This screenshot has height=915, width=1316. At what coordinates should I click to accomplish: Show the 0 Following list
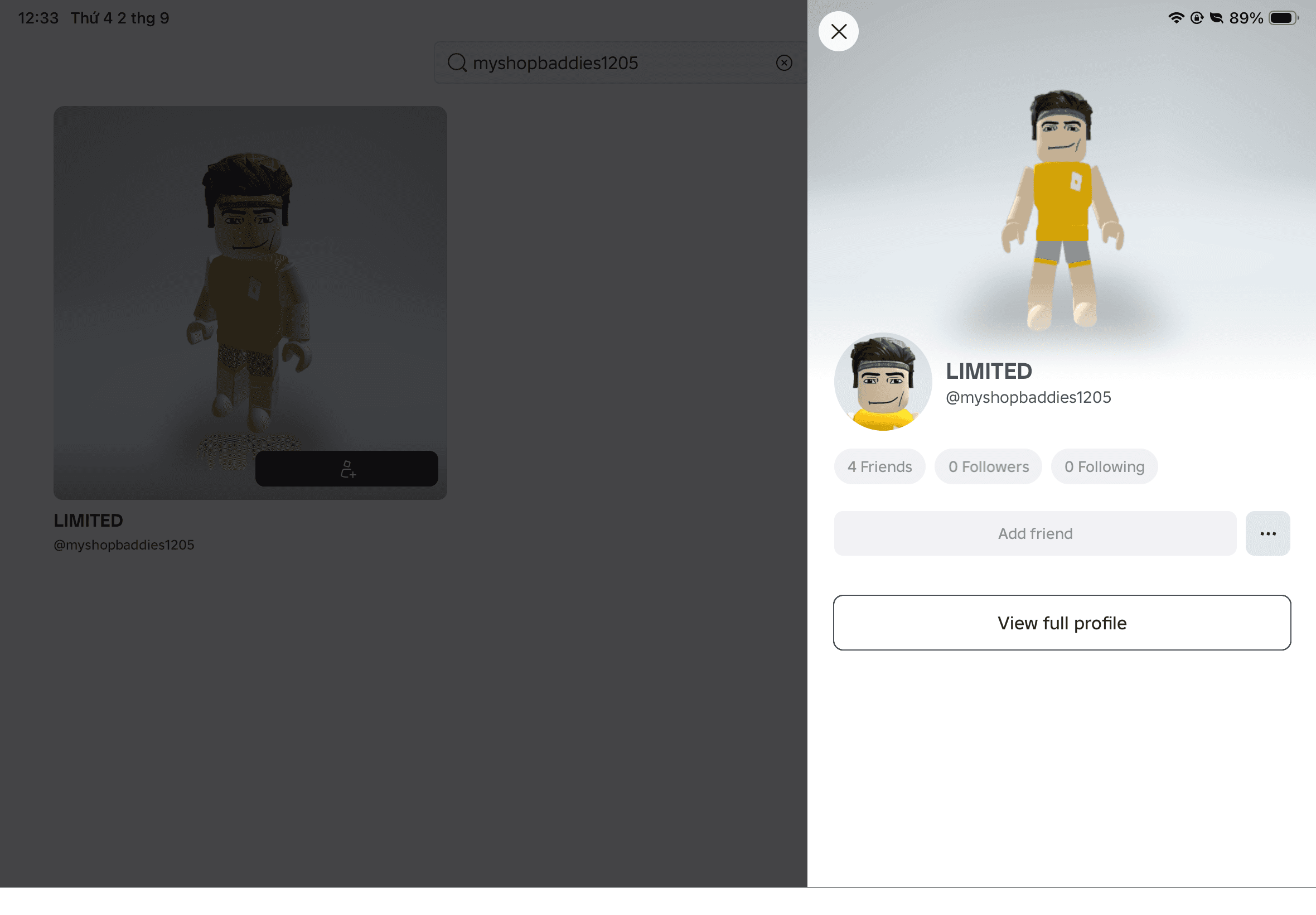pos(1104,466)
